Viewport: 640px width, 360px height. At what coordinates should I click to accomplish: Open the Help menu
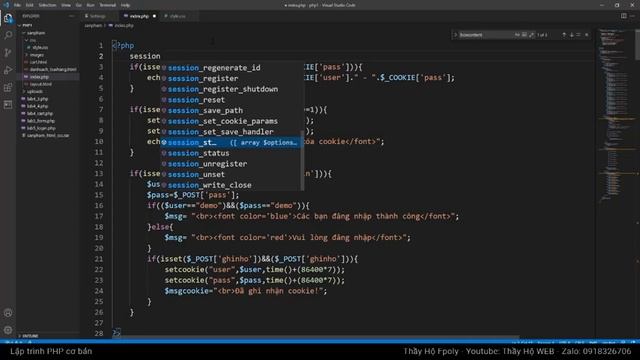(x=125, y=5)
